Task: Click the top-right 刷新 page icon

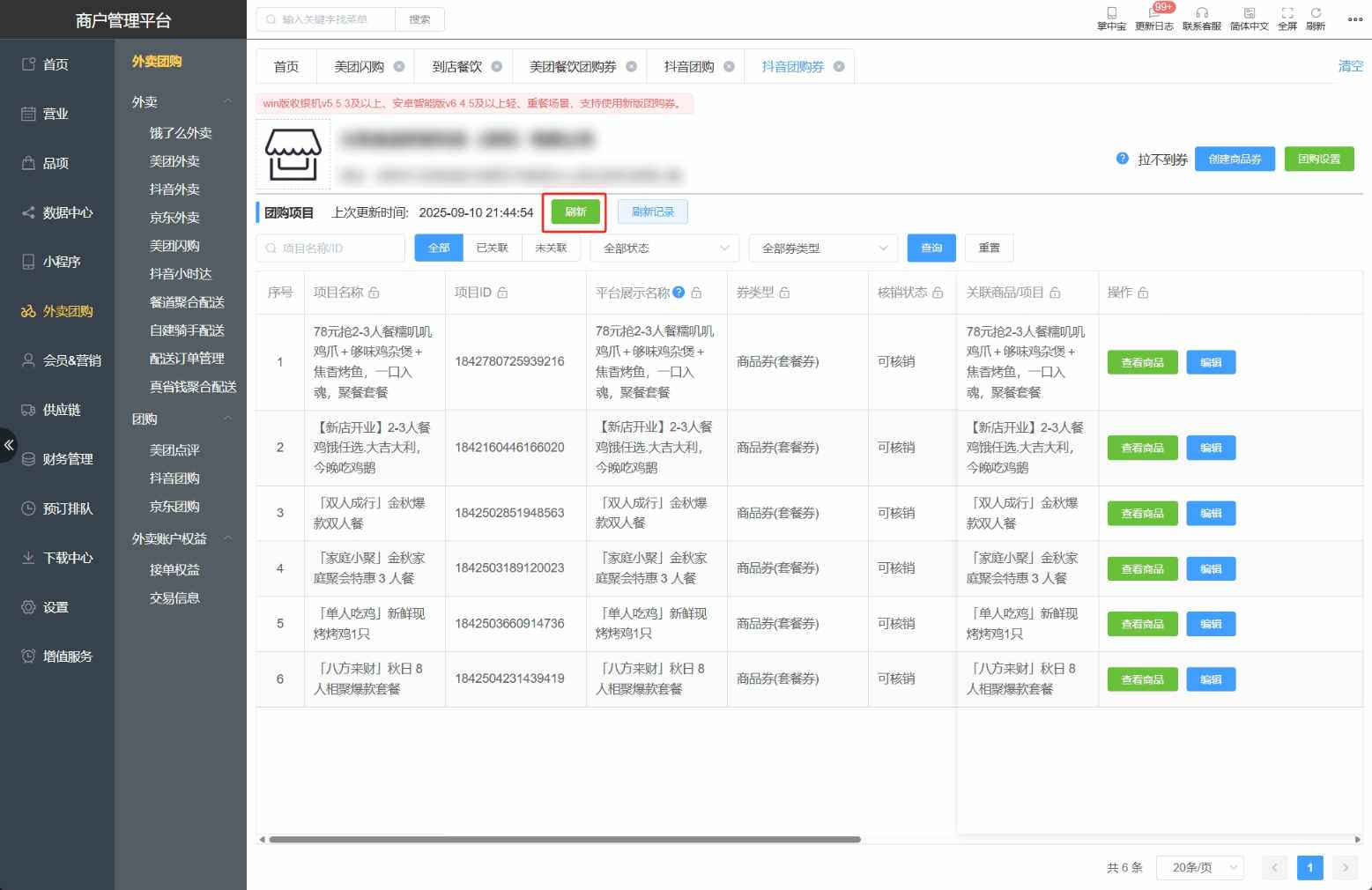Action: pos(1316,19)
